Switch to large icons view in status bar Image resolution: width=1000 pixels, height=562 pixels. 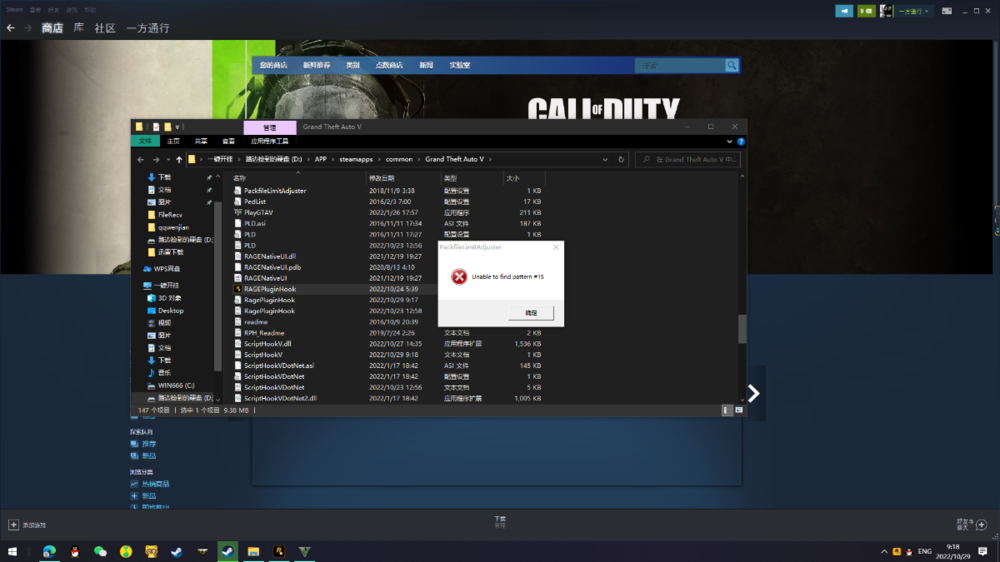(x=738, y=410)
